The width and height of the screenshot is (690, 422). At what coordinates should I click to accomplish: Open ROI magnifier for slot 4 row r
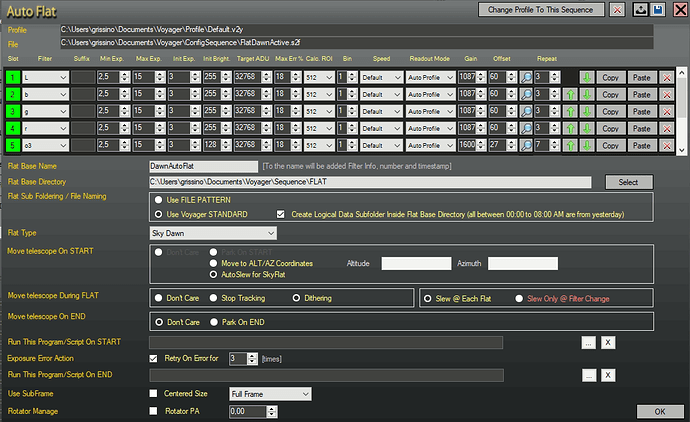(x=526, y=128)
